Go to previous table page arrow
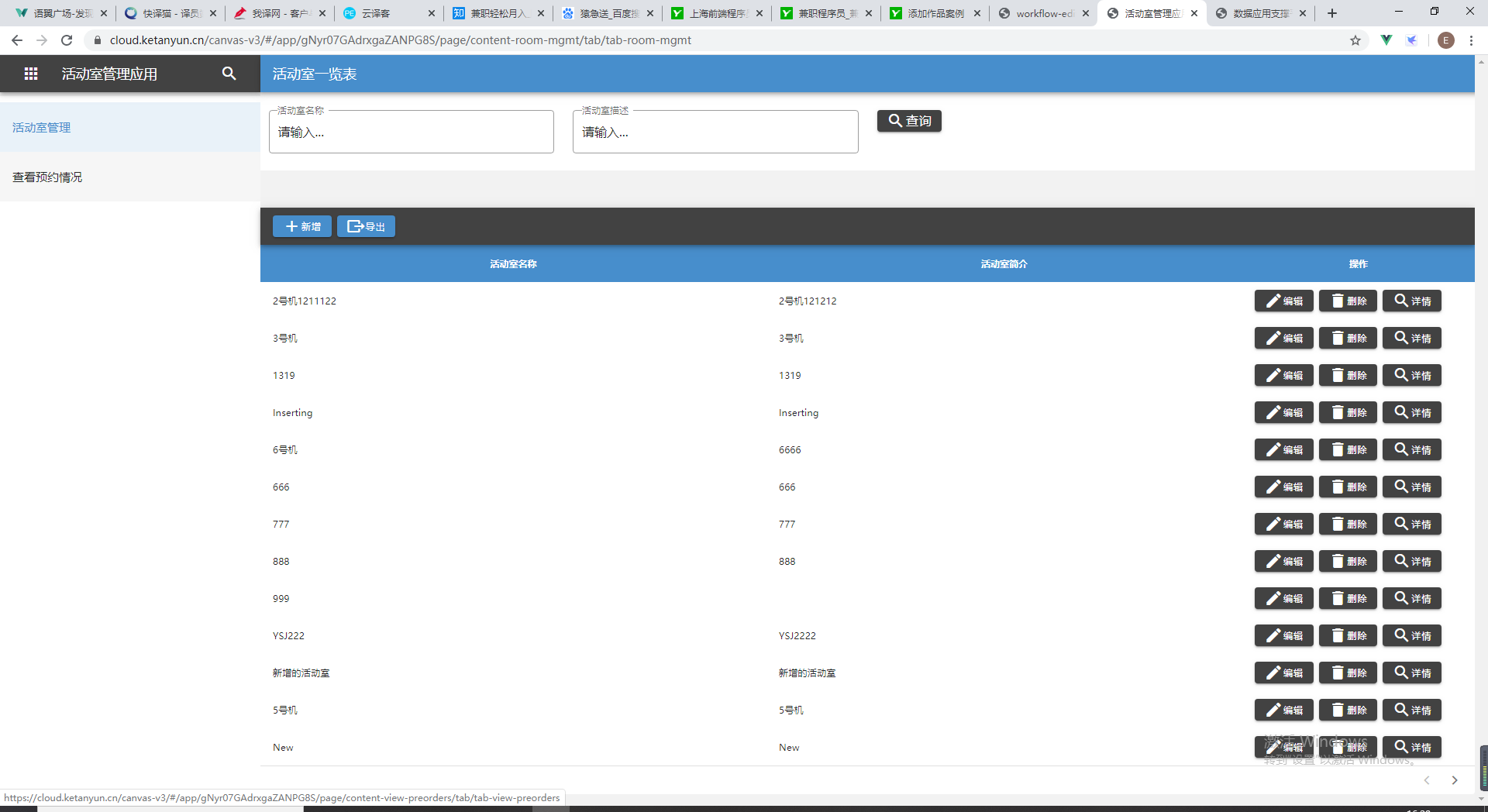 tap(1427, 780)
